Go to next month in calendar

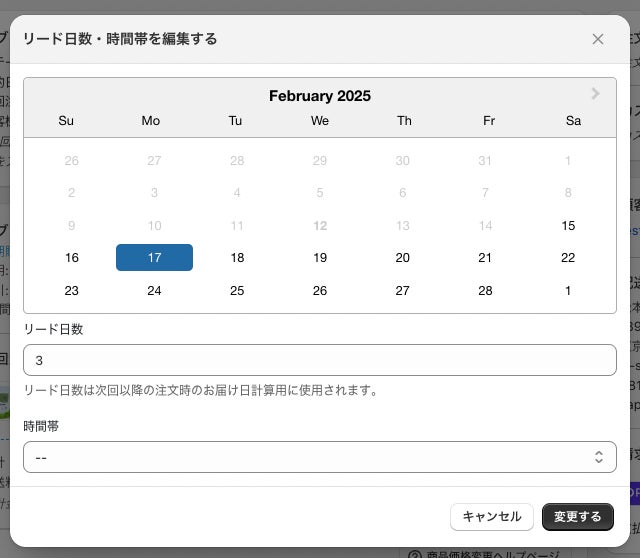click(596, 94)
